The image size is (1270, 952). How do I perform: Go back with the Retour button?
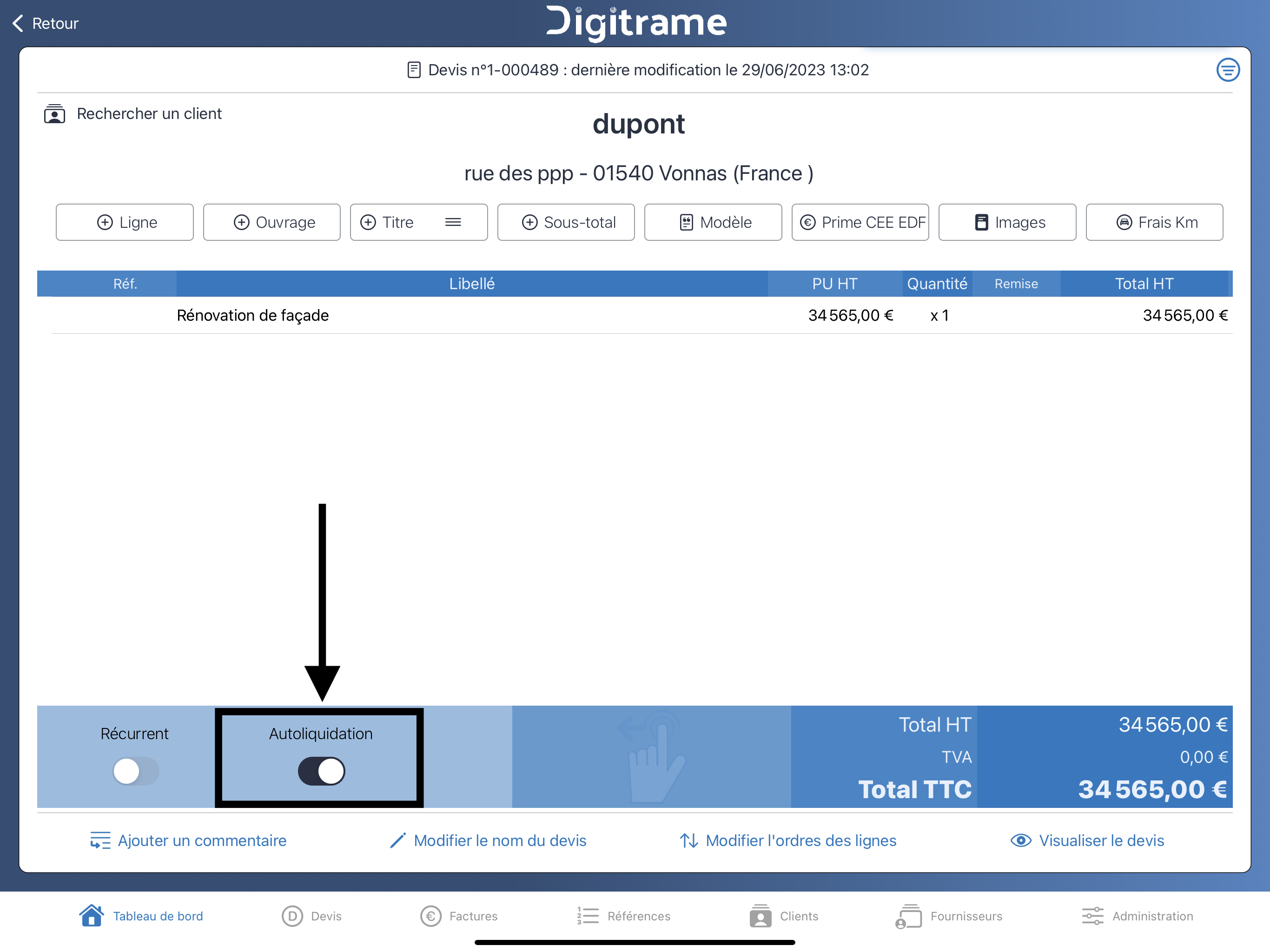tap(45, 24)
